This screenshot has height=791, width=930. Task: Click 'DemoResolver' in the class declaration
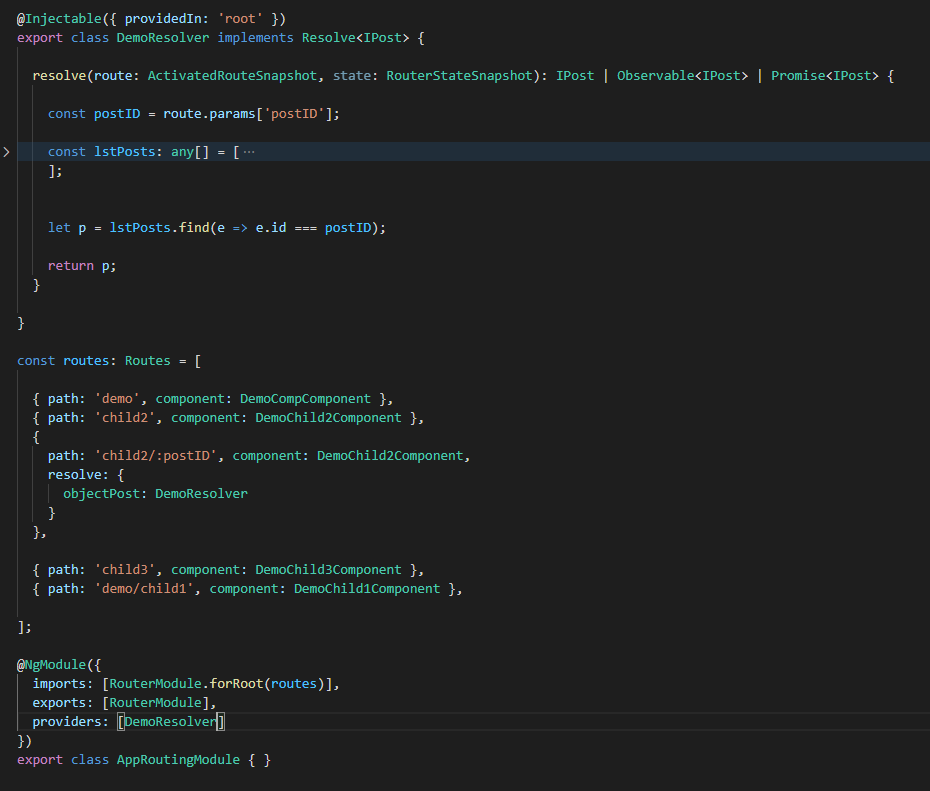click(163, 38)
